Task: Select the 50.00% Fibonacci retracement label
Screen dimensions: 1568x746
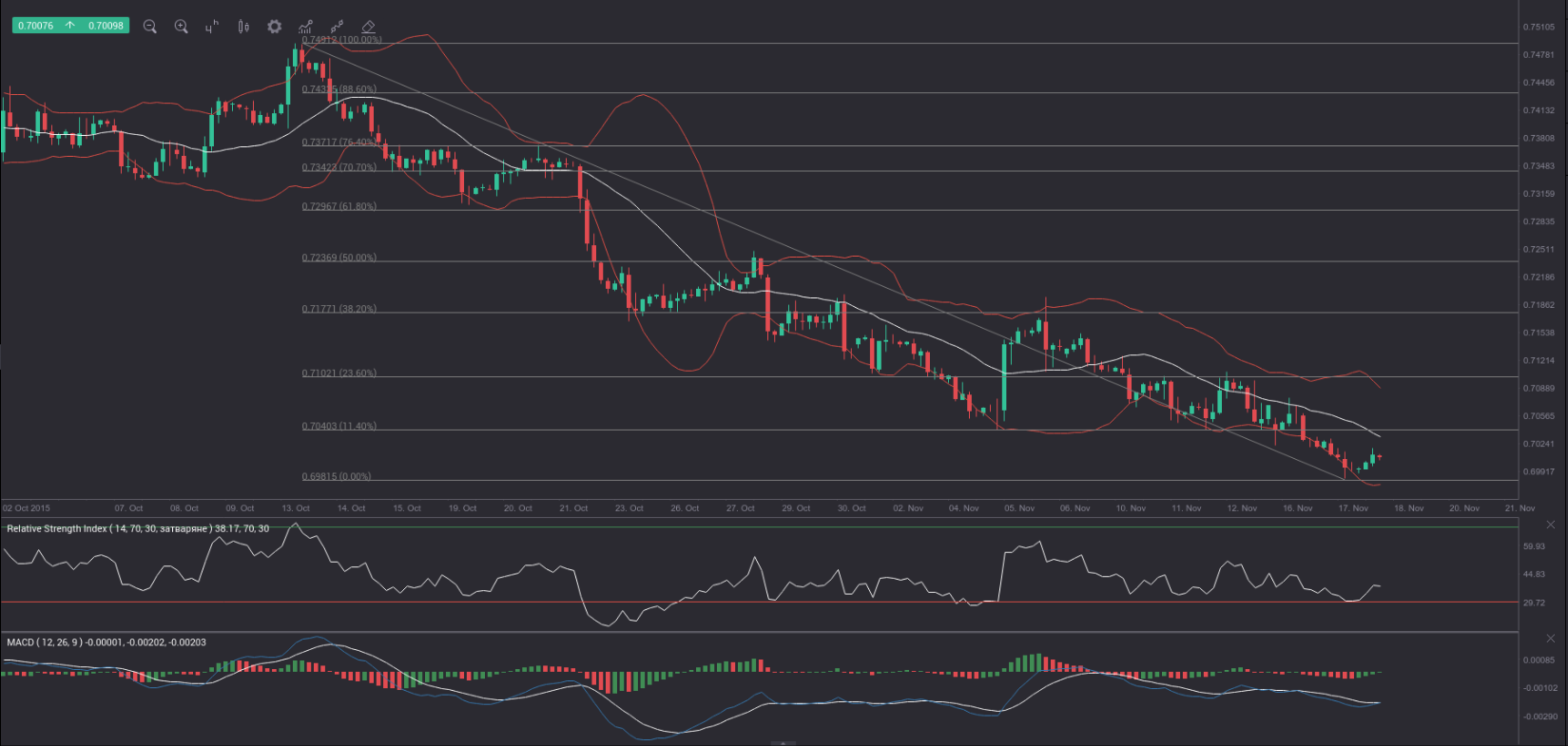Action: (339, 258)
